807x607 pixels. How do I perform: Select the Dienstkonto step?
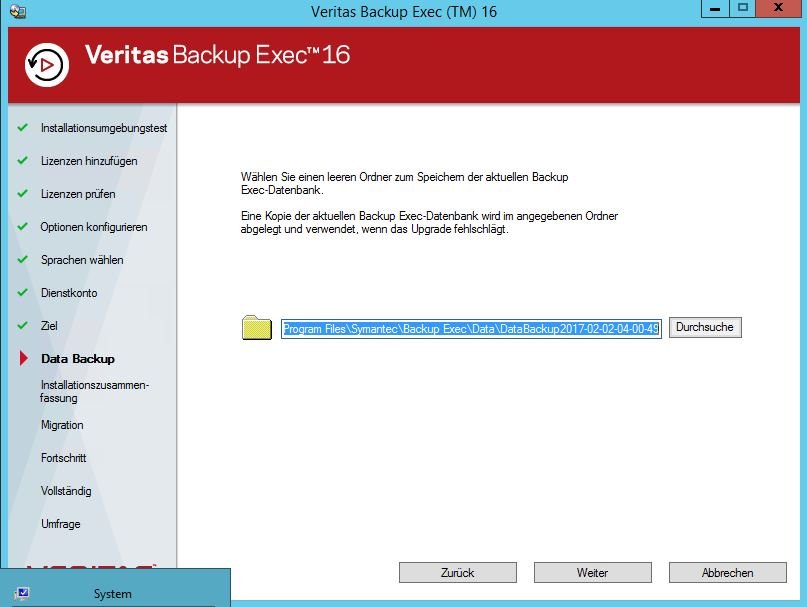[69, 292]
